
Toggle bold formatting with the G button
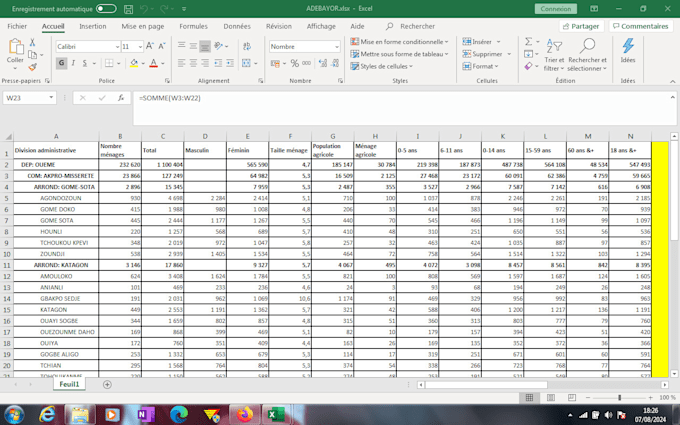pos(61,63)
